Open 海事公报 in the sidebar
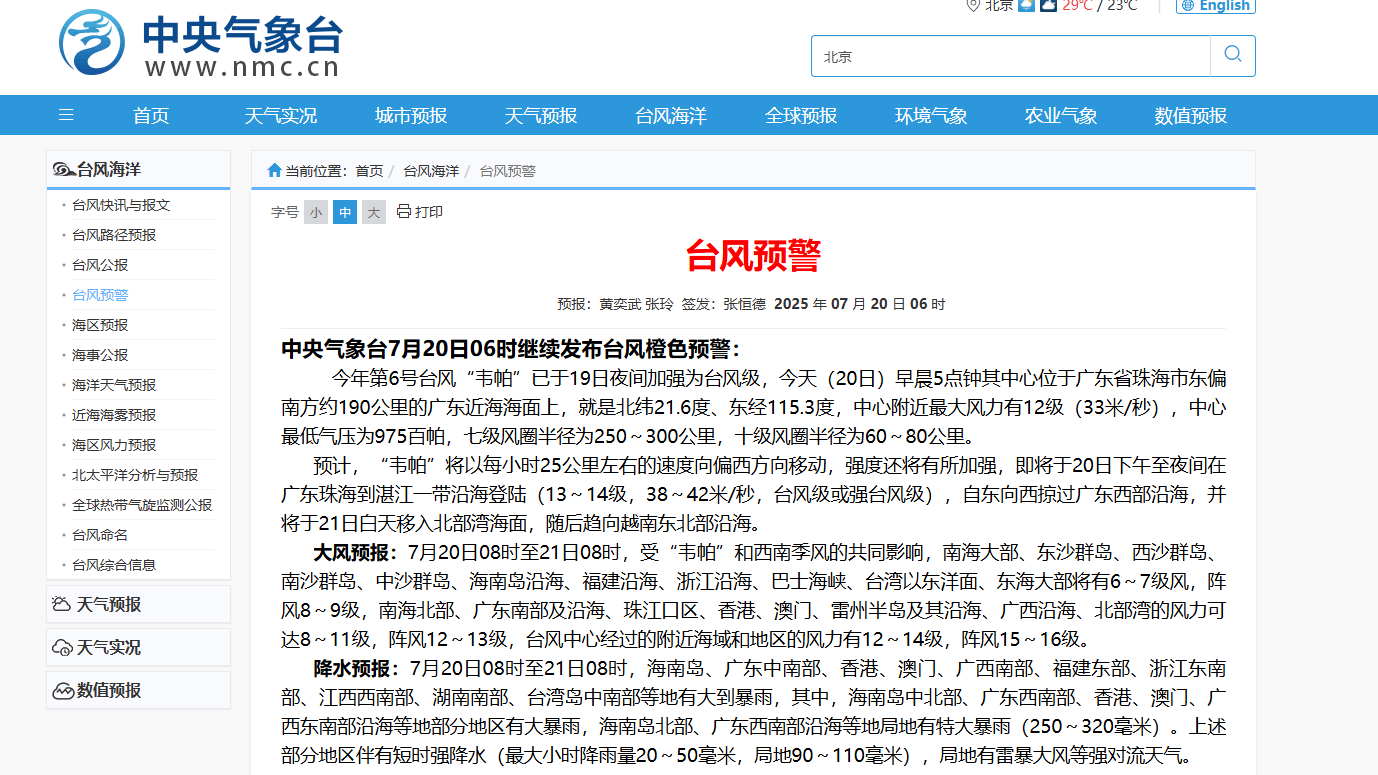Viewport: 1378px width, 775px height. pos(100,355)
